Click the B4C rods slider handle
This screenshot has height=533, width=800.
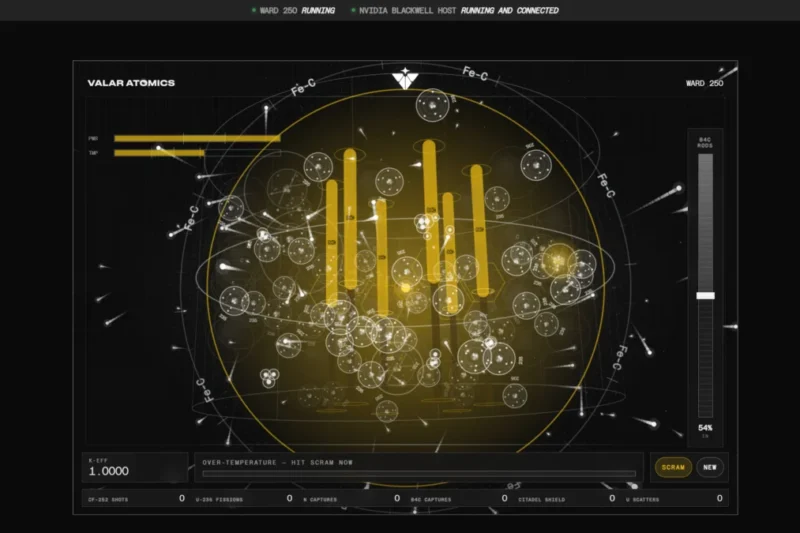click(706, 296)
